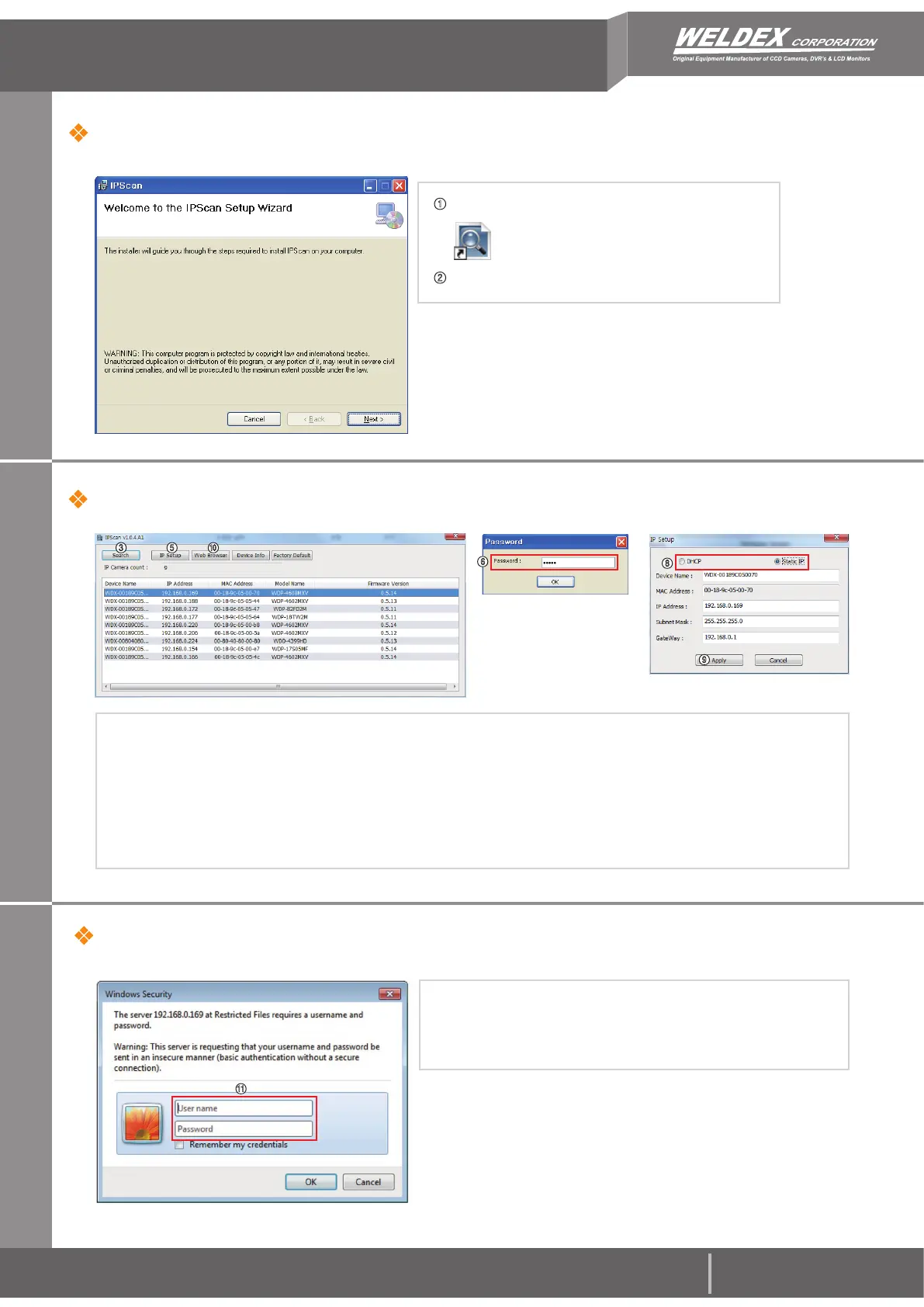Click the IPScan Setup Wizard title bar icon
Image resolution: width=924 pixels, height=1307 pixels.
(x=102, y=185)
